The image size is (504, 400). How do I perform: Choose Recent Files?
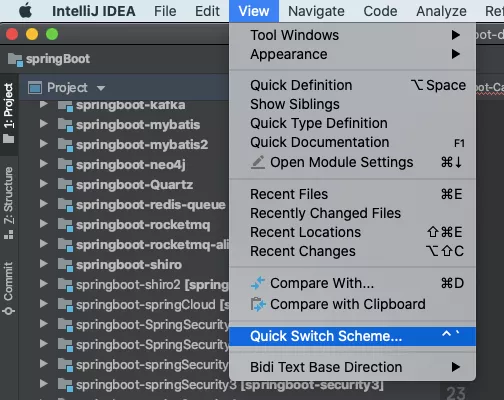click(352, 194)
